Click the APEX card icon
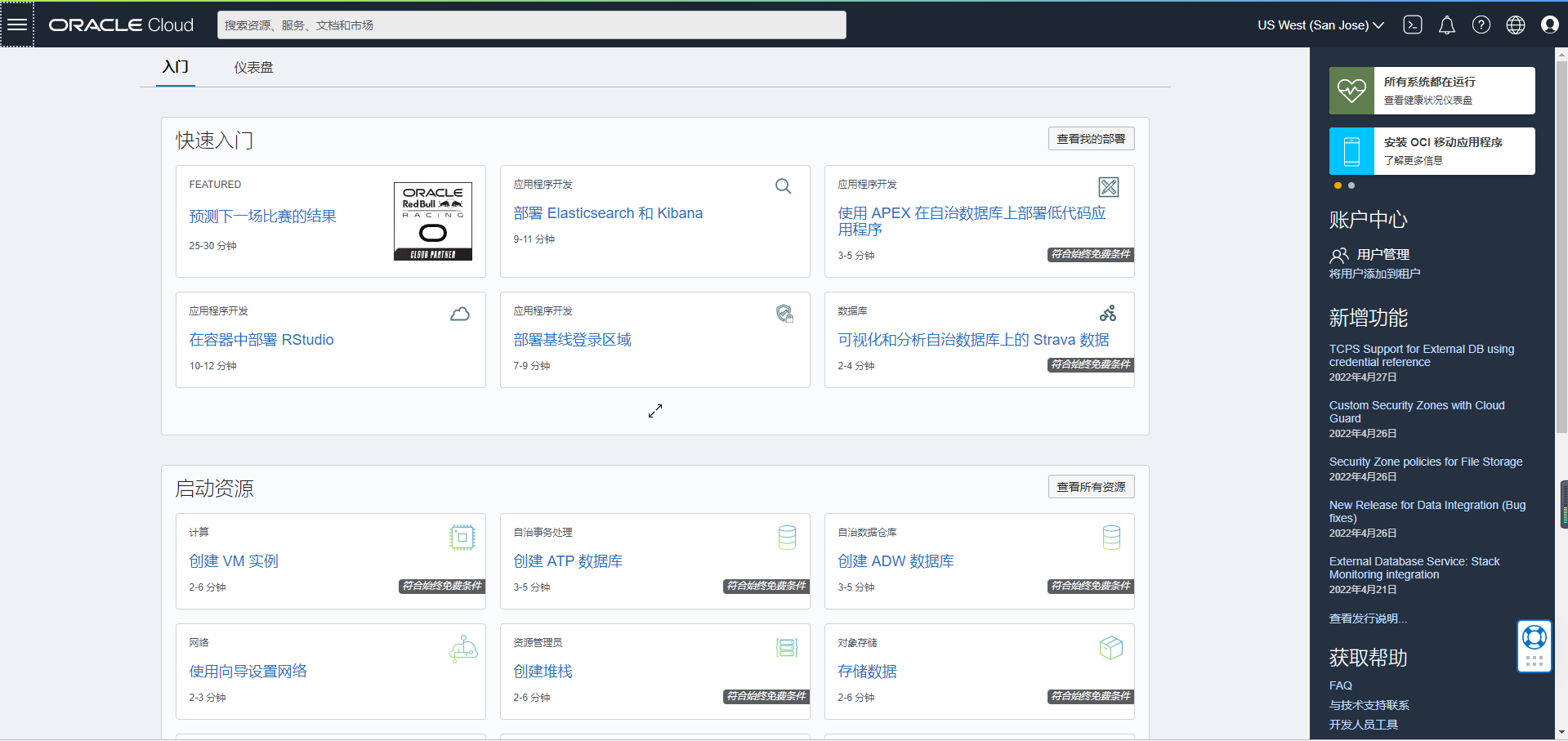 [1109, 187]
